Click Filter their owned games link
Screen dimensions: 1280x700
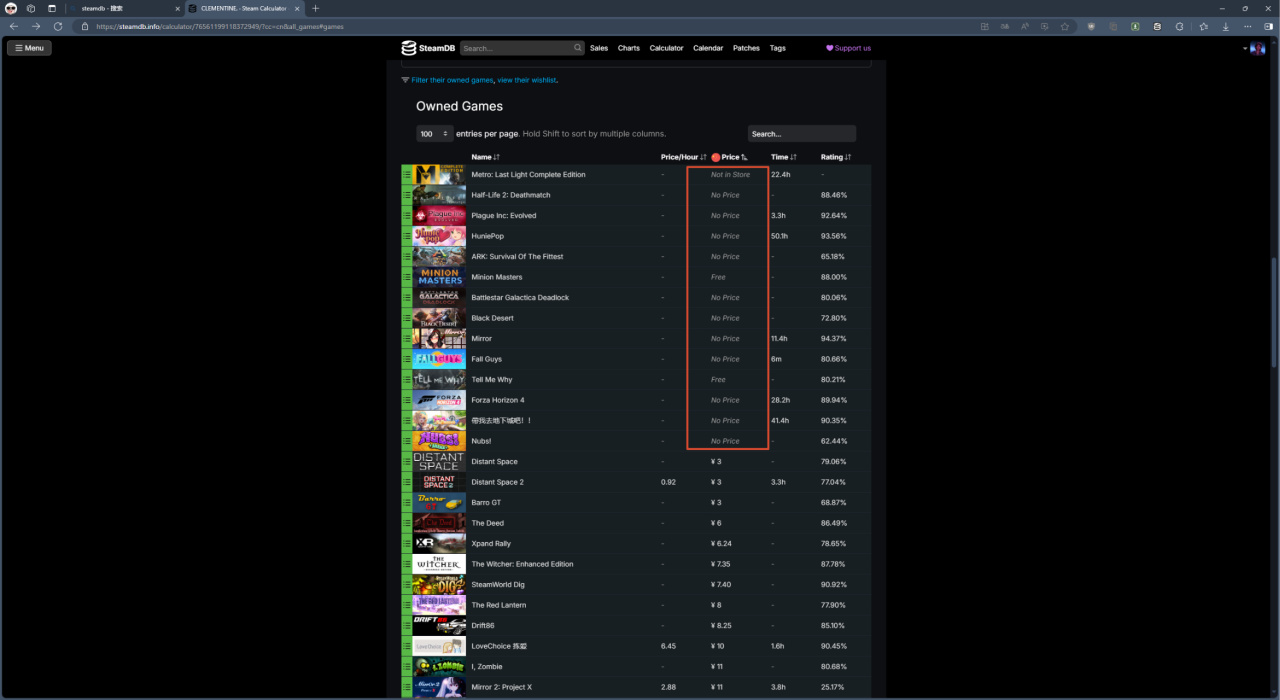click(452, 80)
